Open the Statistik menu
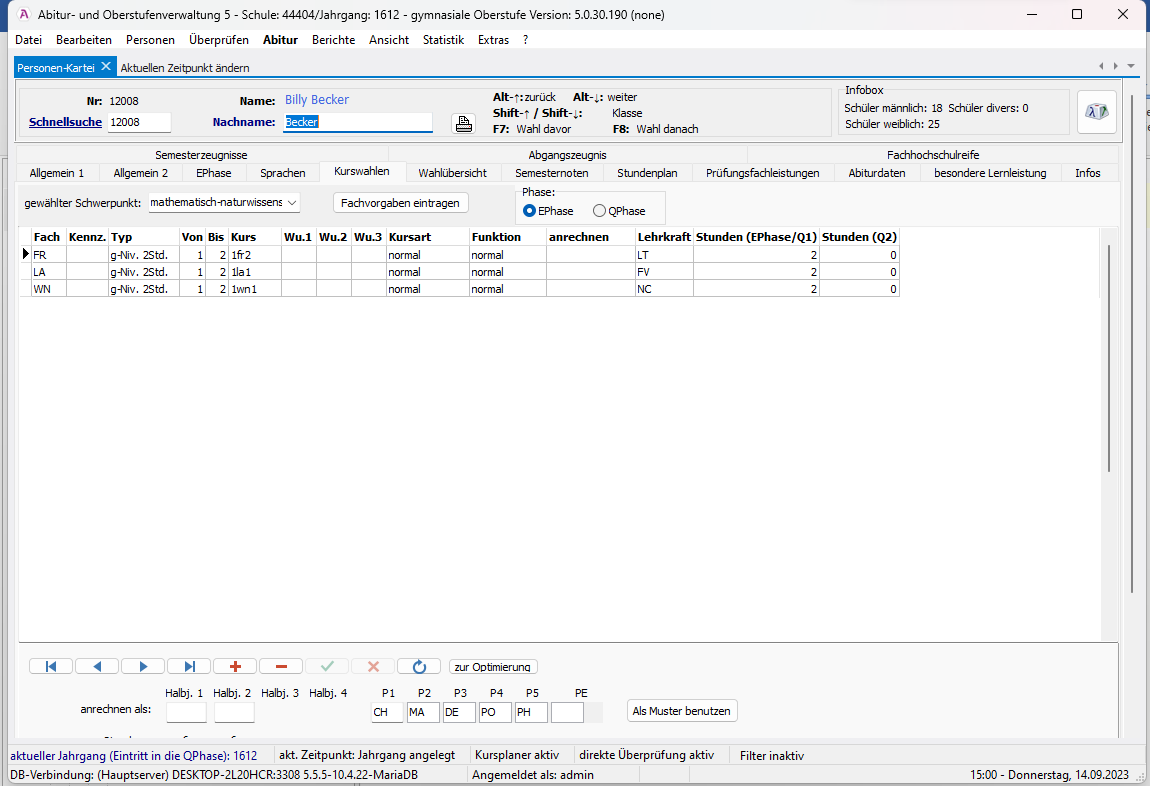The image size is (1150, 786). tap(443, 40)
